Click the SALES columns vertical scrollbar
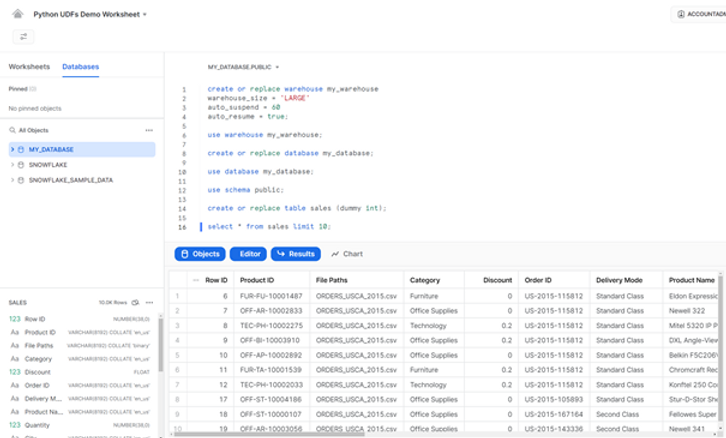The height and width of the screenshot is (438, 726). pyautogui.click(x=161, y=344)
